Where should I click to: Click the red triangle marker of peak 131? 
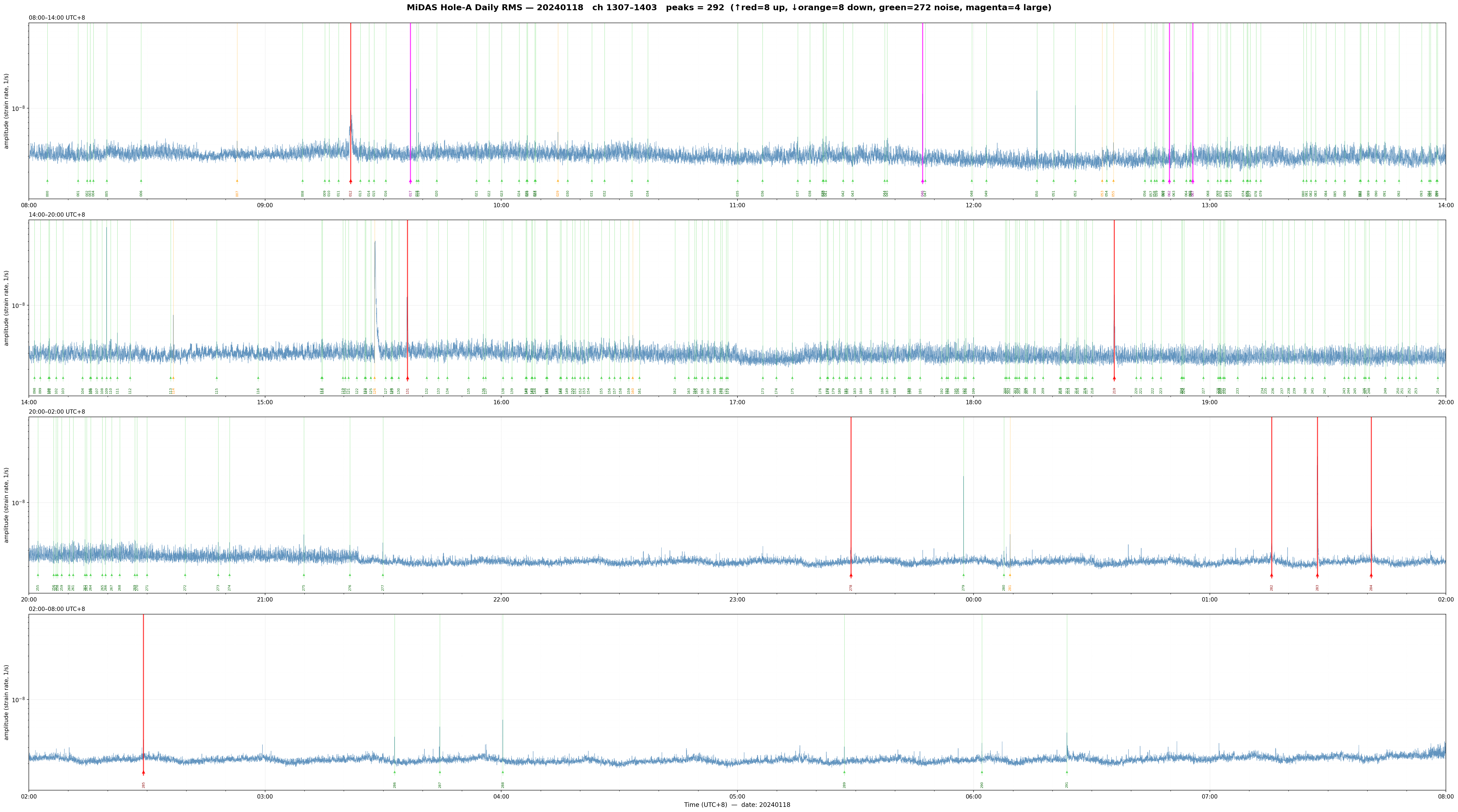pos(407,378)
